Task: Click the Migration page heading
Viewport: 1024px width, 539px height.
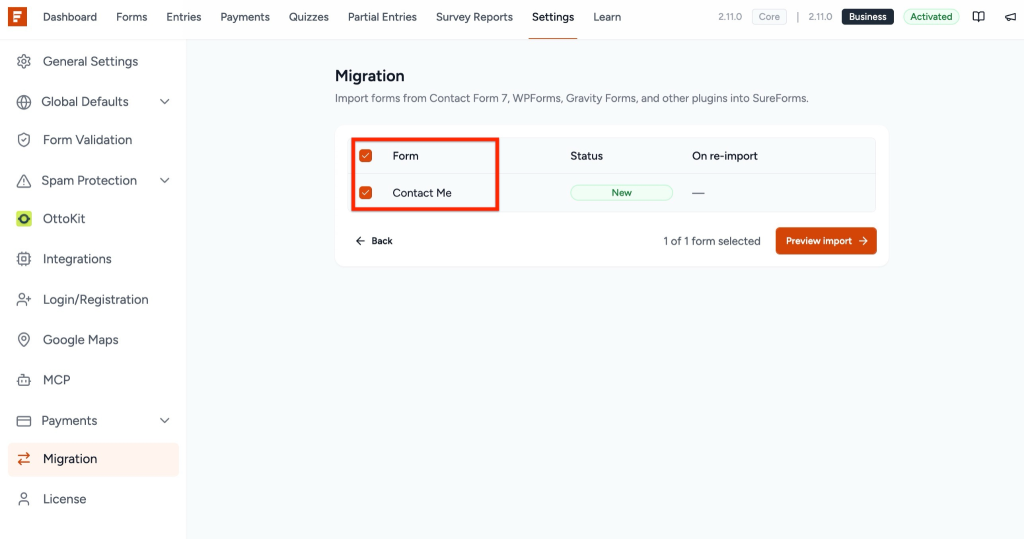Action: coord(370,76)
